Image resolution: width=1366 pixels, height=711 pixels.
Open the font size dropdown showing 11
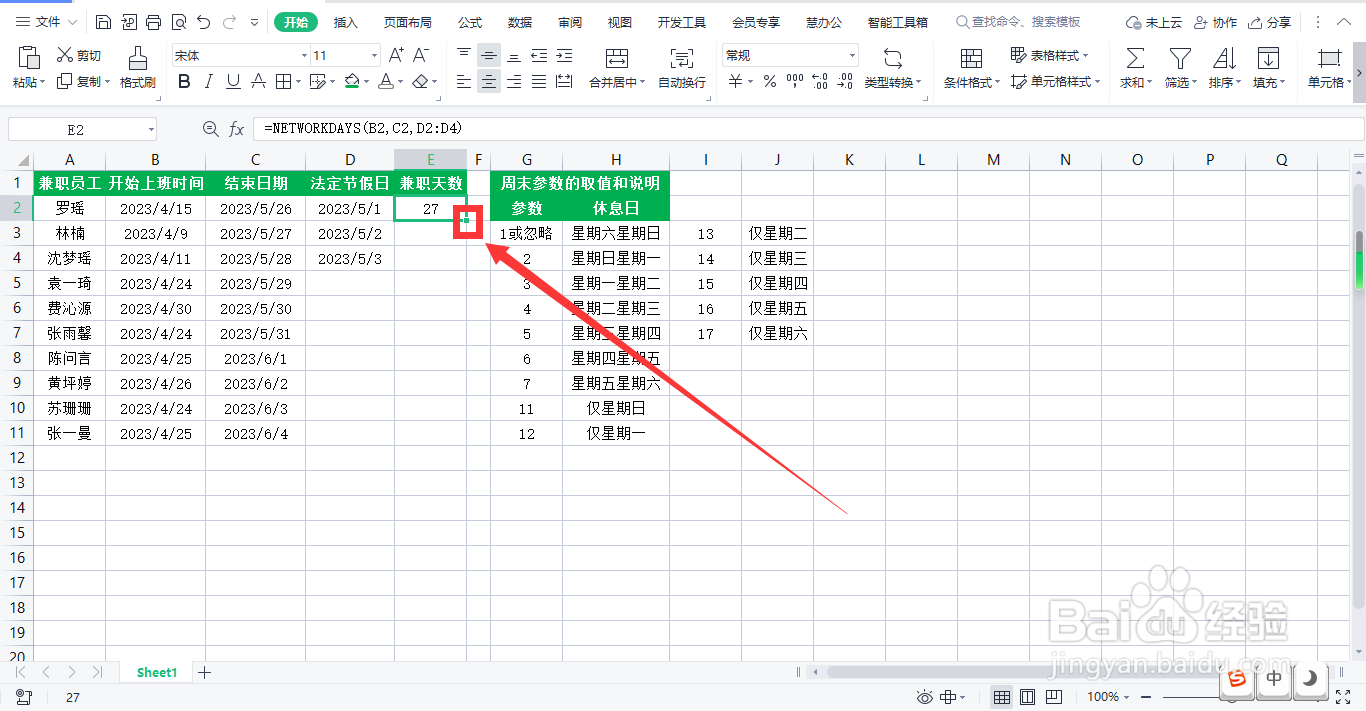(375, 56)
